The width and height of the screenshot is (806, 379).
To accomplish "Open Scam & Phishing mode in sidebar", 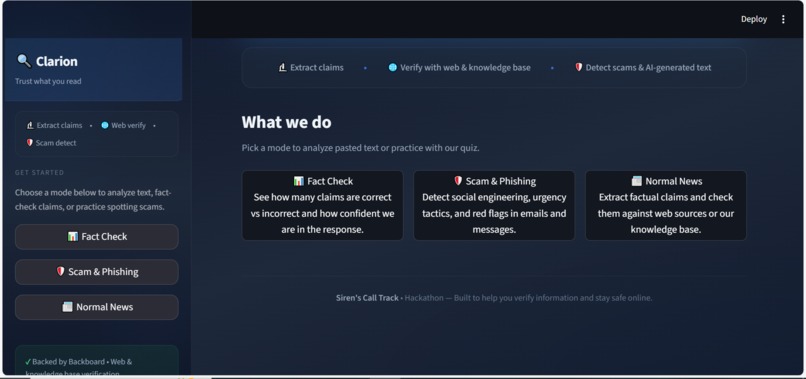I will pos(97,272).
